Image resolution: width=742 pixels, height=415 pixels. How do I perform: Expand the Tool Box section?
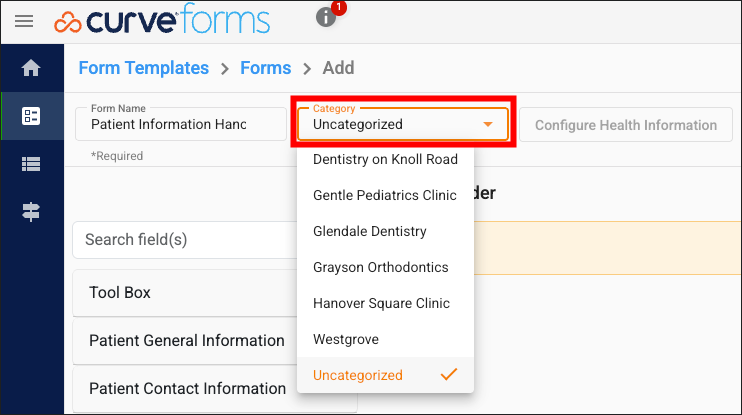click(x=186, y=293)
